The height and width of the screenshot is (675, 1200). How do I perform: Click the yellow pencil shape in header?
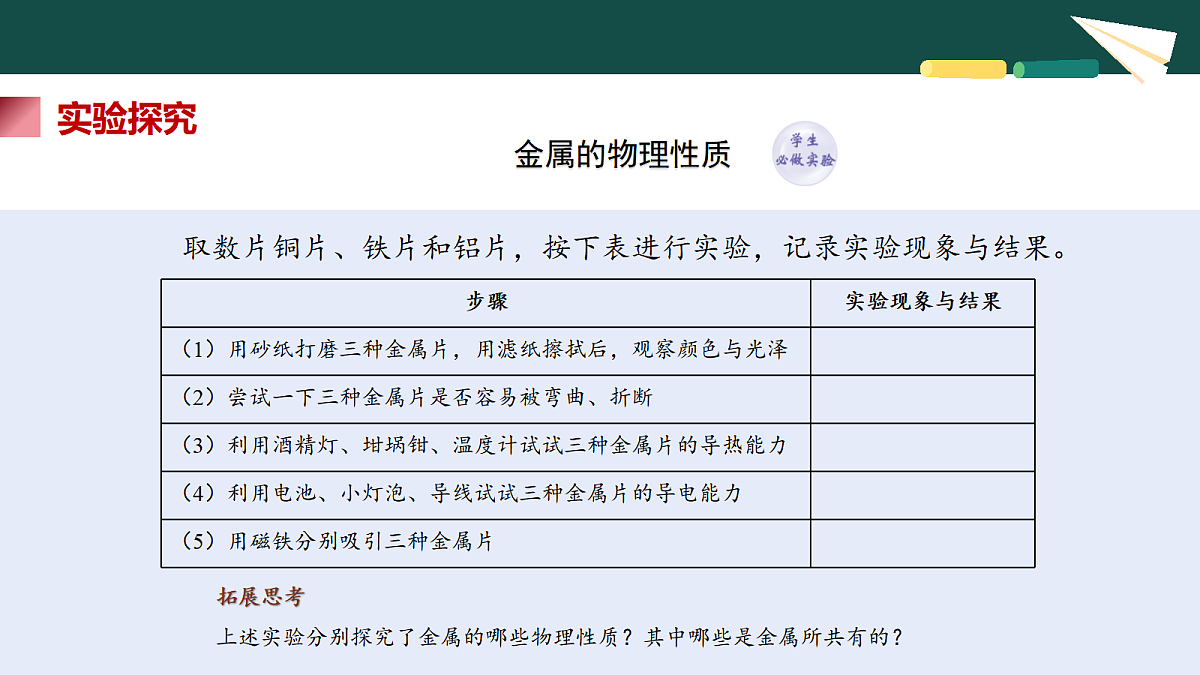tap(963, 69)
